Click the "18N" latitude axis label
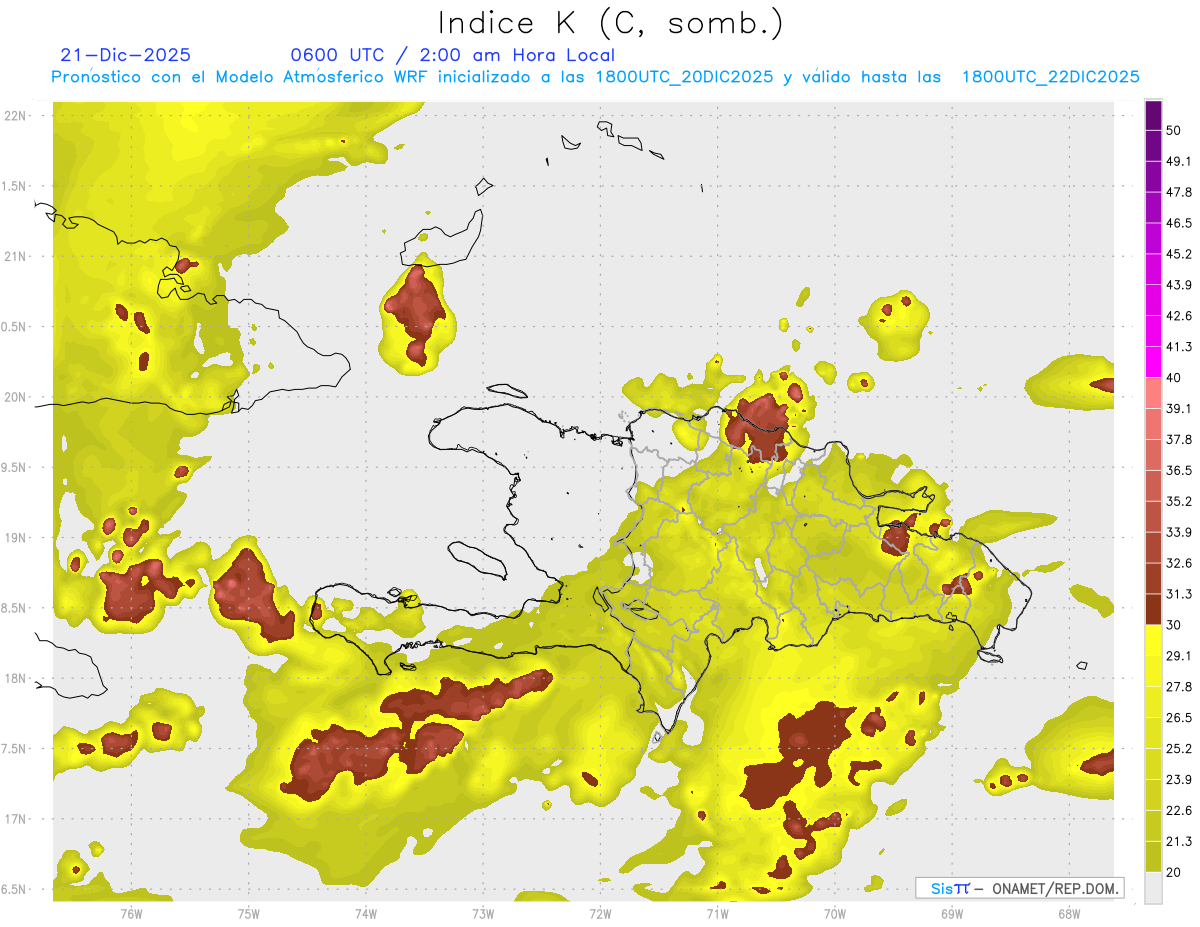Viewport: 1200px width, 927px height. pyautogui.click(x=15, y=679)
